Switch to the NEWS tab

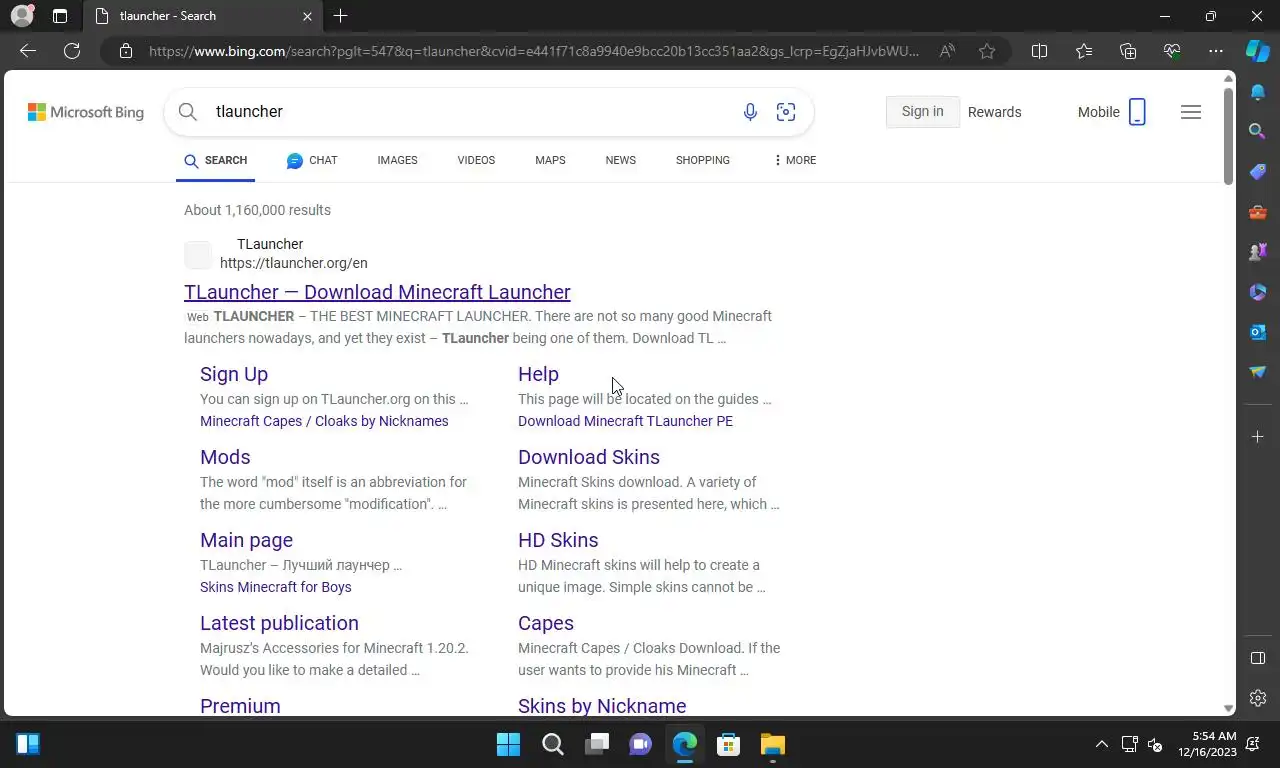pyautogui.click(x=620, y=160)
